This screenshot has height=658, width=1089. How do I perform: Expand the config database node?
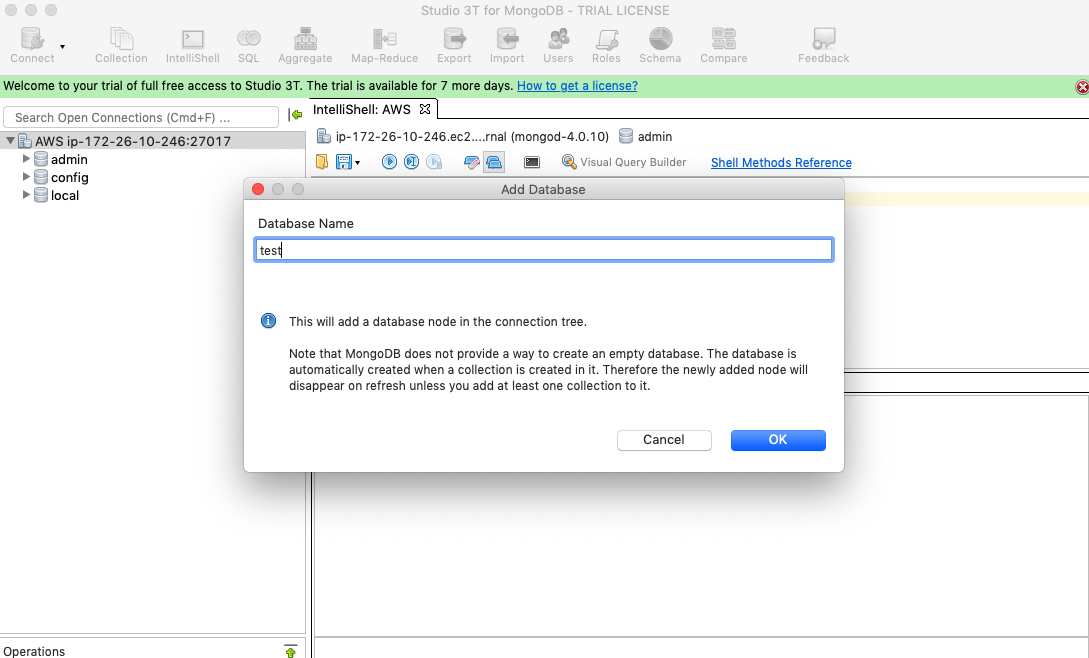pos(26,176)
